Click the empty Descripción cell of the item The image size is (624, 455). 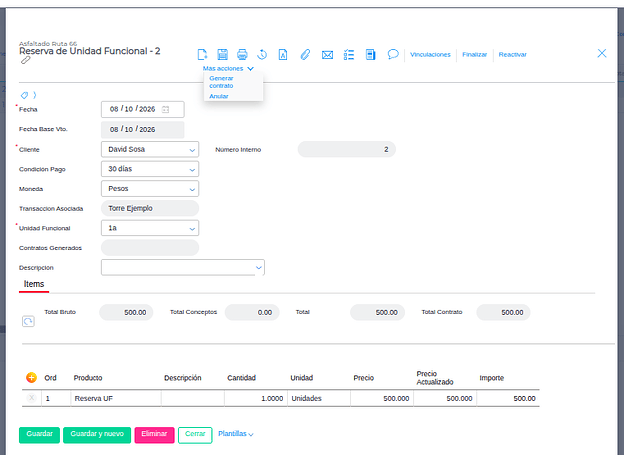[x=193, y=398]
